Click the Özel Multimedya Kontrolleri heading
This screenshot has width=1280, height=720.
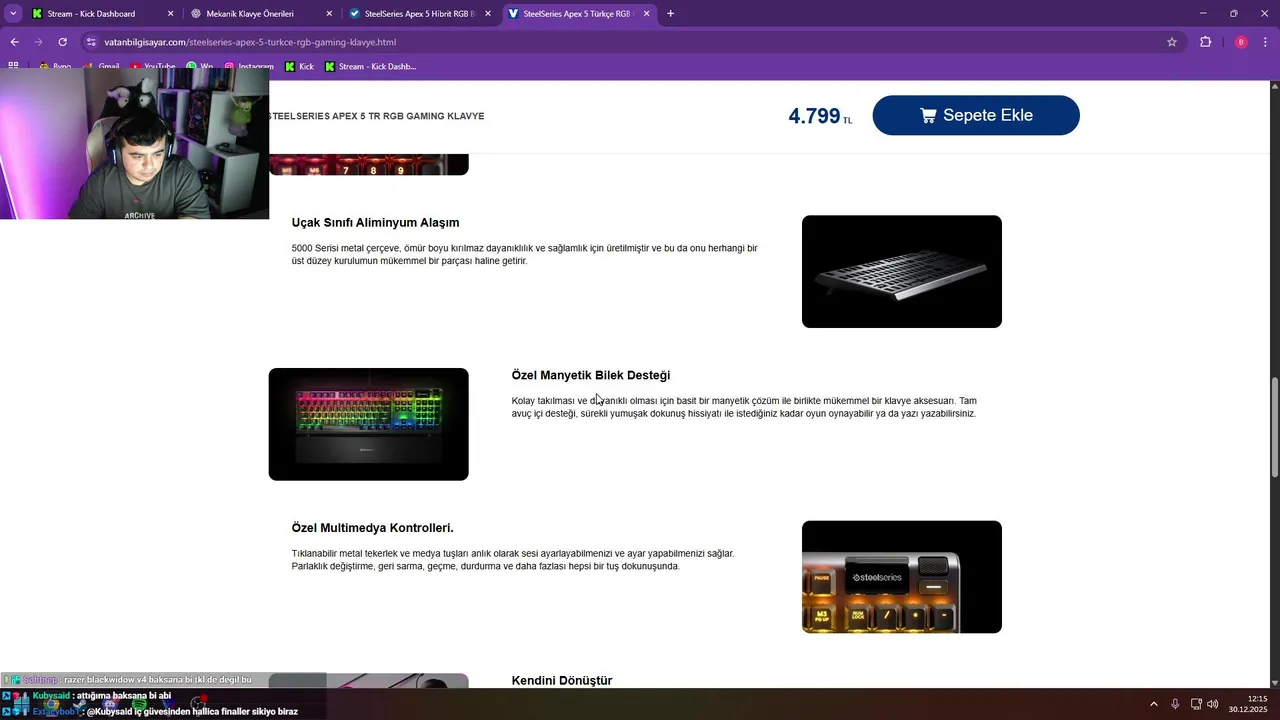click(372, 528)
